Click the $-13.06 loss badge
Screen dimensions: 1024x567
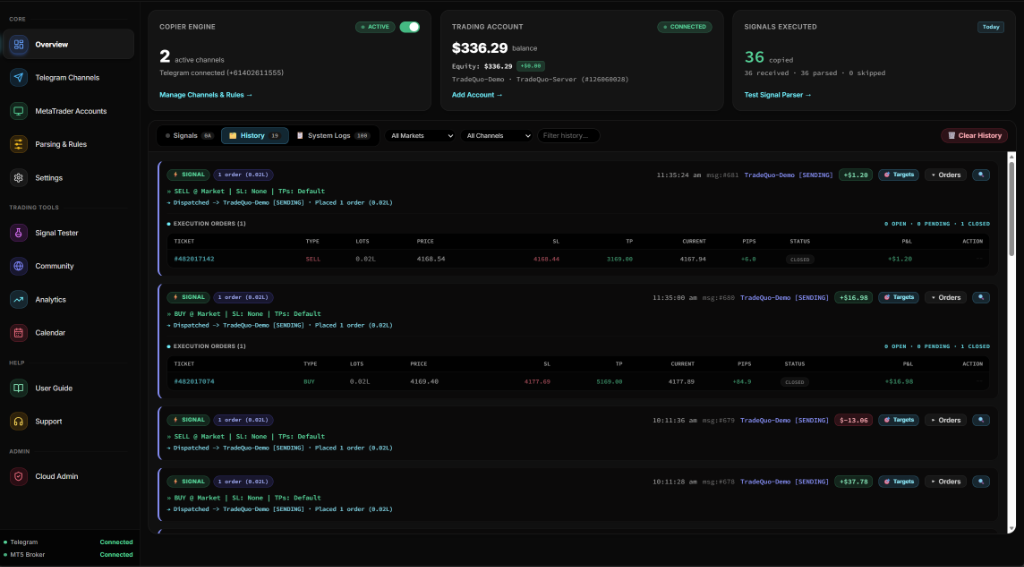pyautogui.click(x=854, y=420)
